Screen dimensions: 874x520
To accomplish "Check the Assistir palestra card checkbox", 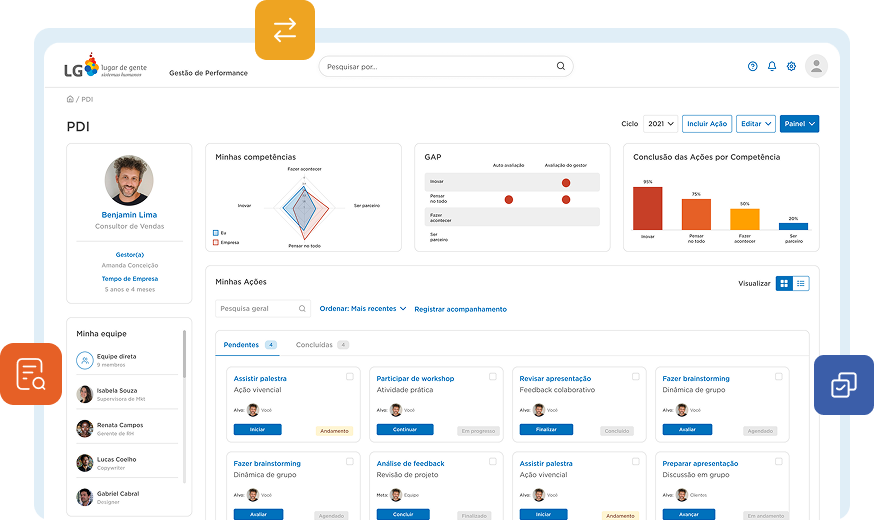I will (x=350, y=377).
